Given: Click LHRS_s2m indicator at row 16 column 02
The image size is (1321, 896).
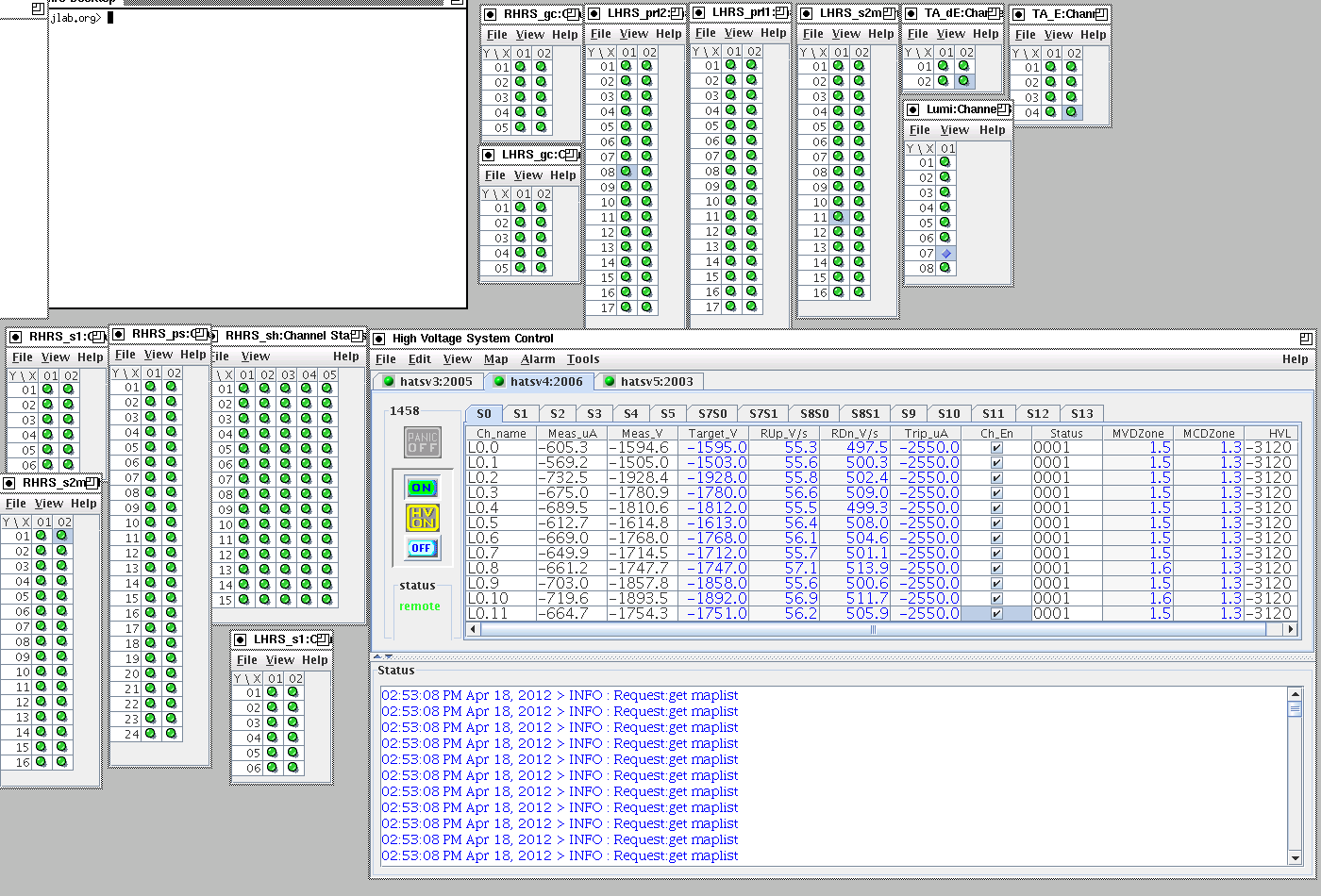Looking at the screenshot, I should pyautogui.click(x=860, y=292).
